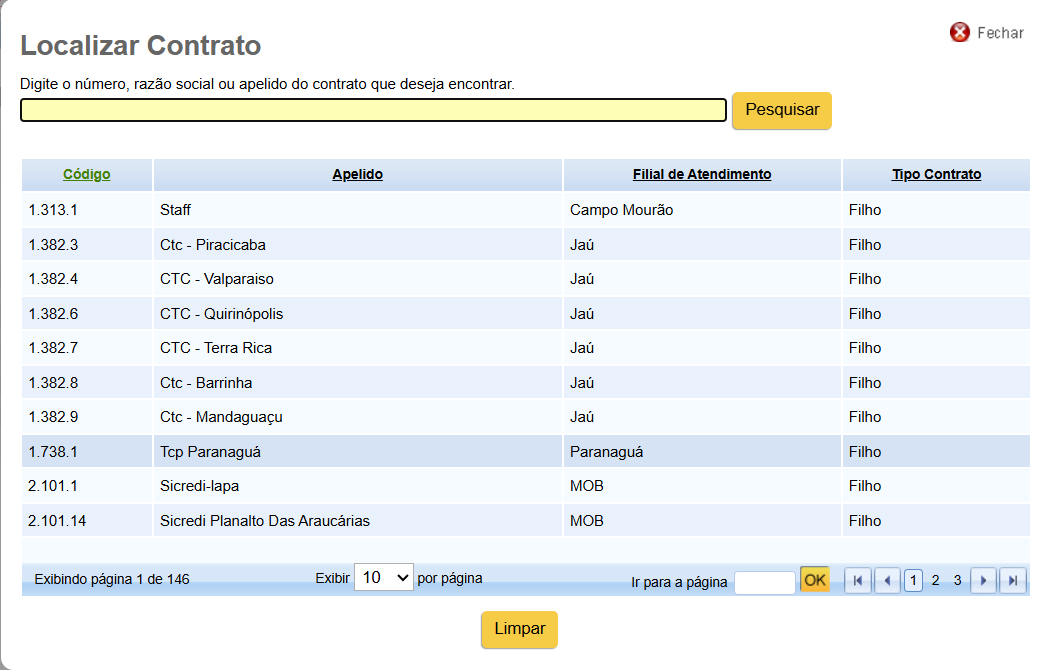1037x670 pixels.
Task: Click the Pesquisar button
Action: [x=782, y=110]
